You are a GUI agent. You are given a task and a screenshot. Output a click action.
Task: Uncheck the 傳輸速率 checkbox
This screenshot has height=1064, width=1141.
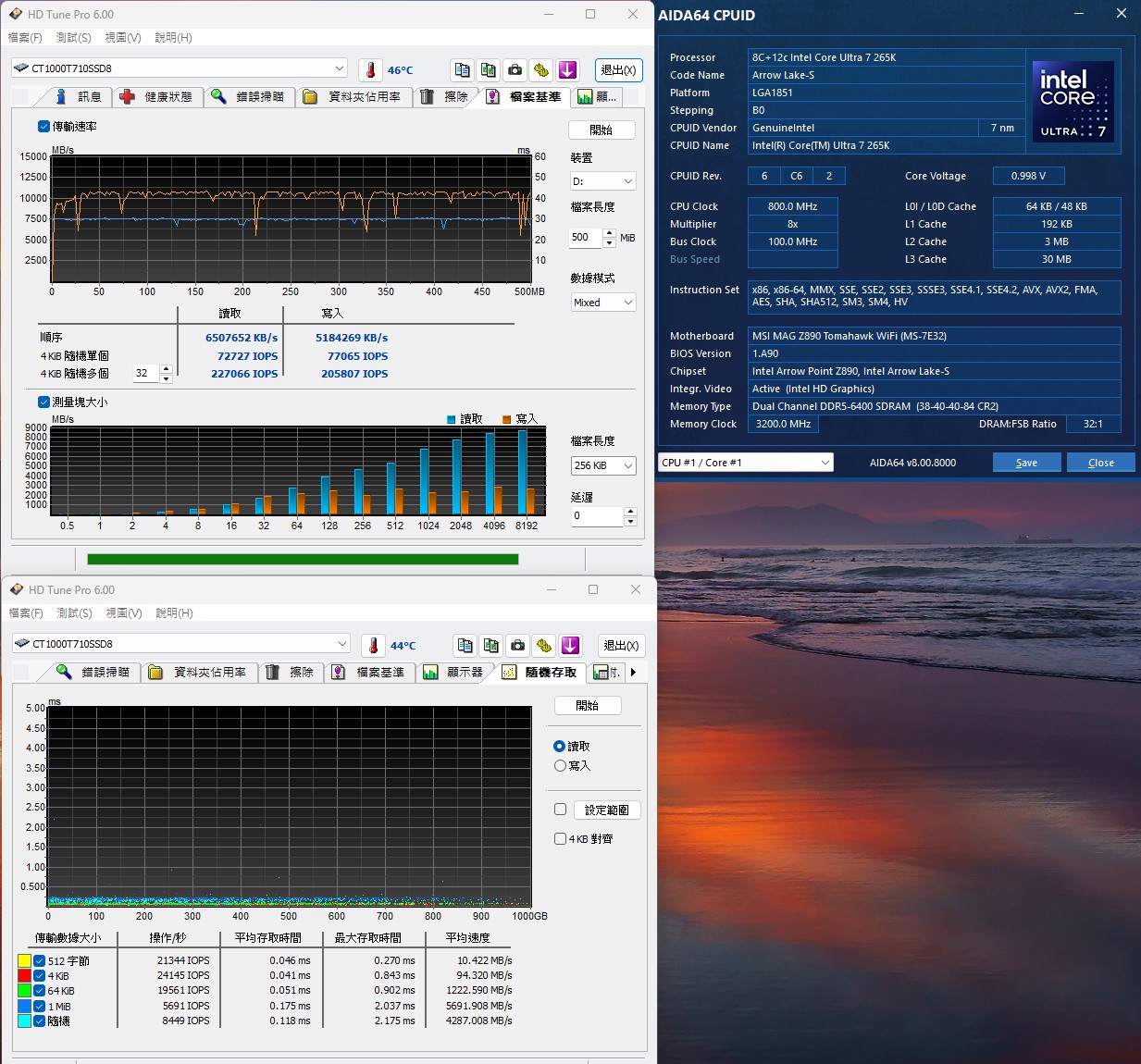43,127
